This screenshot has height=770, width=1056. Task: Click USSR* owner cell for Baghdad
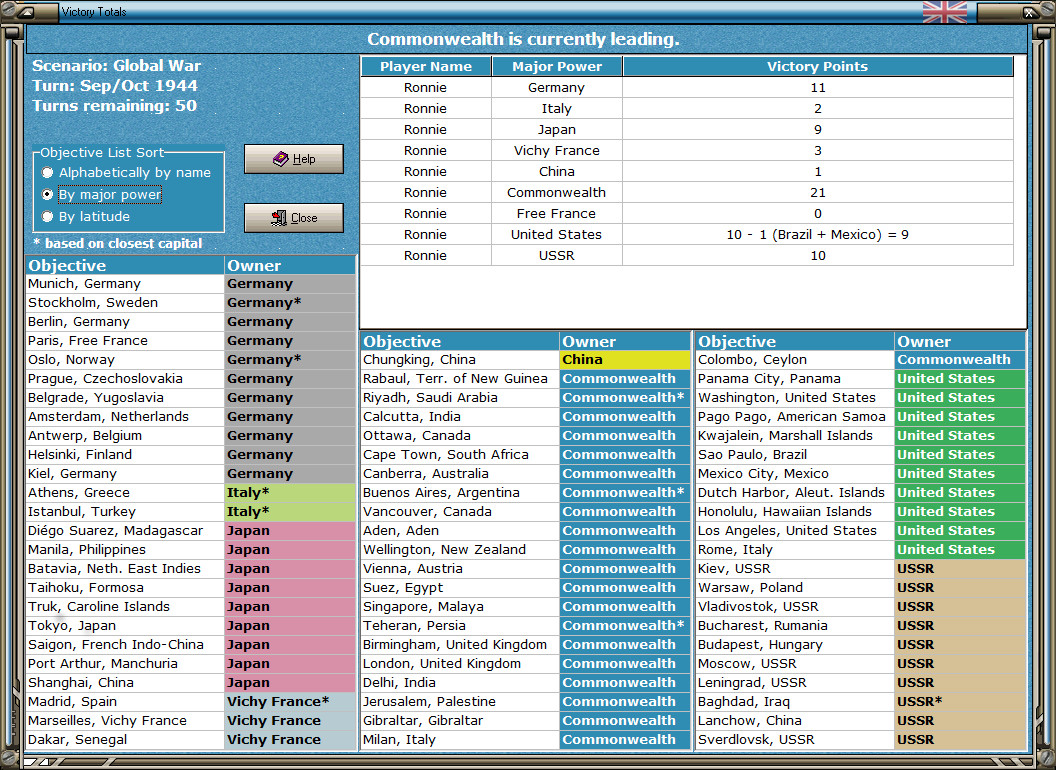coord(960,701)
